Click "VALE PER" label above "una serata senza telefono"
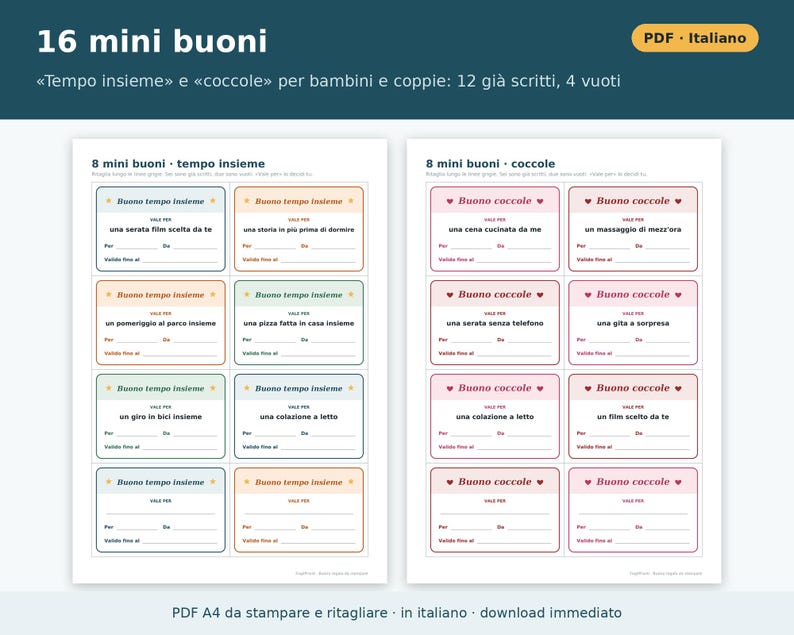794x635 pixels. click(x=495, y=313)
